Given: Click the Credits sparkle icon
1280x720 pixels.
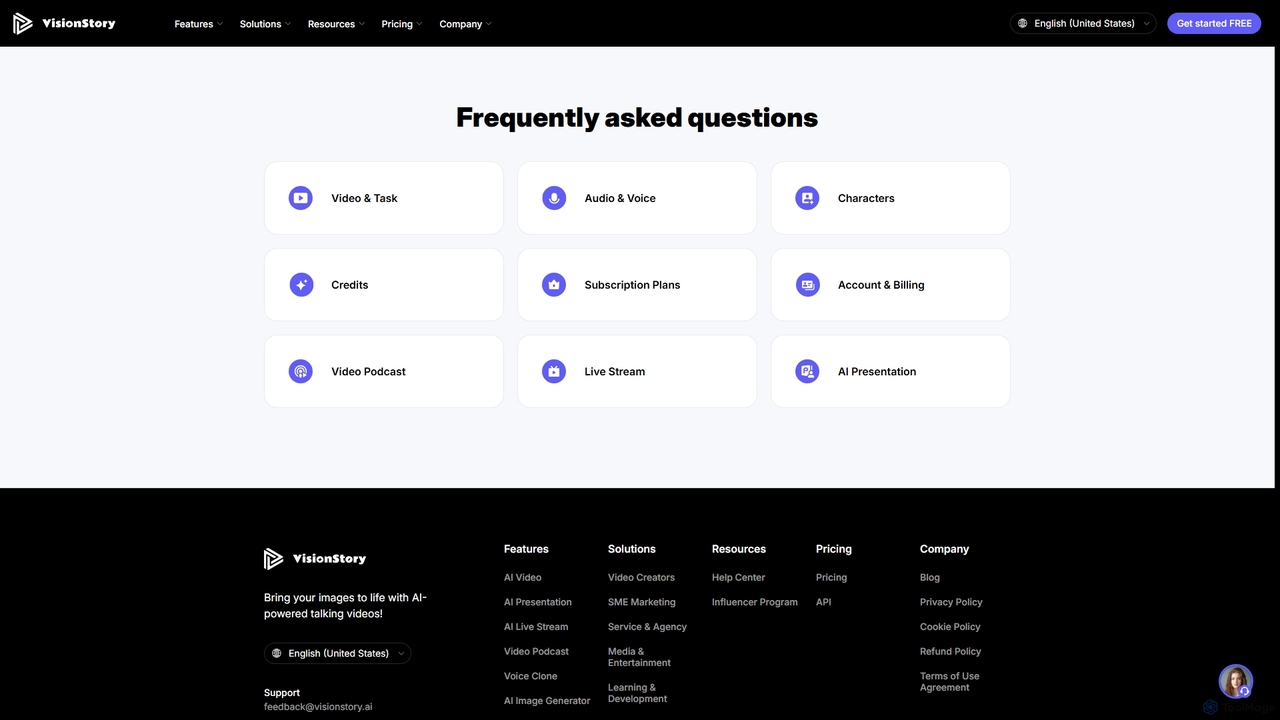Looking at the screenshot, I should 301,285.
